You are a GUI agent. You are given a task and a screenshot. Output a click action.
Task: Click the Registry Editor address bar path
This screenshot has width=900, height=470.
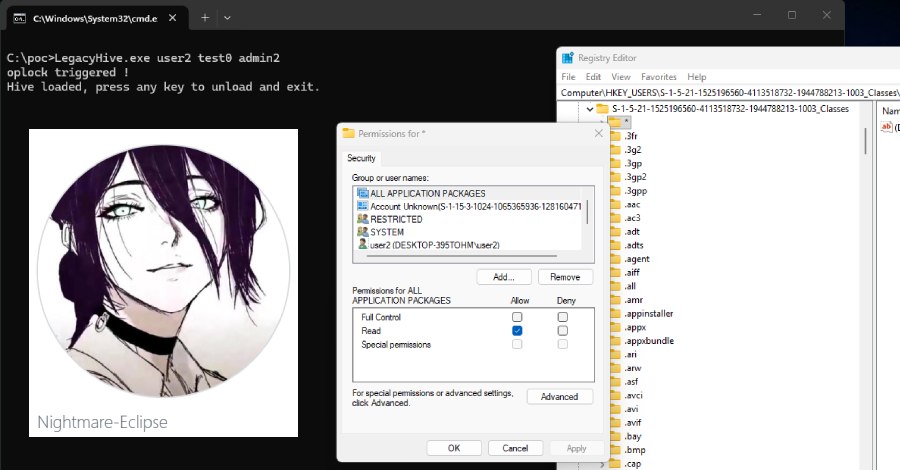tap(729, 92)
